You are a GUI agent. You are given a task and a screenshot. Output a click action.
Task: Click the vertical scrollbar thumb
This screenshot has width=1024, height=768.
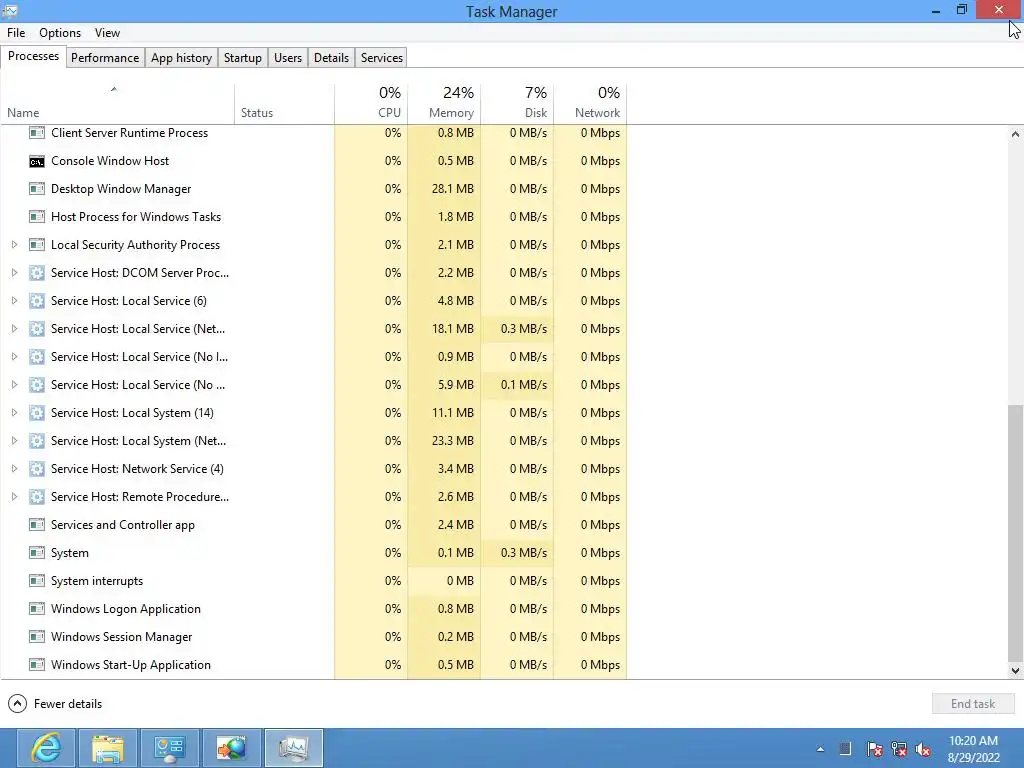1015,532
